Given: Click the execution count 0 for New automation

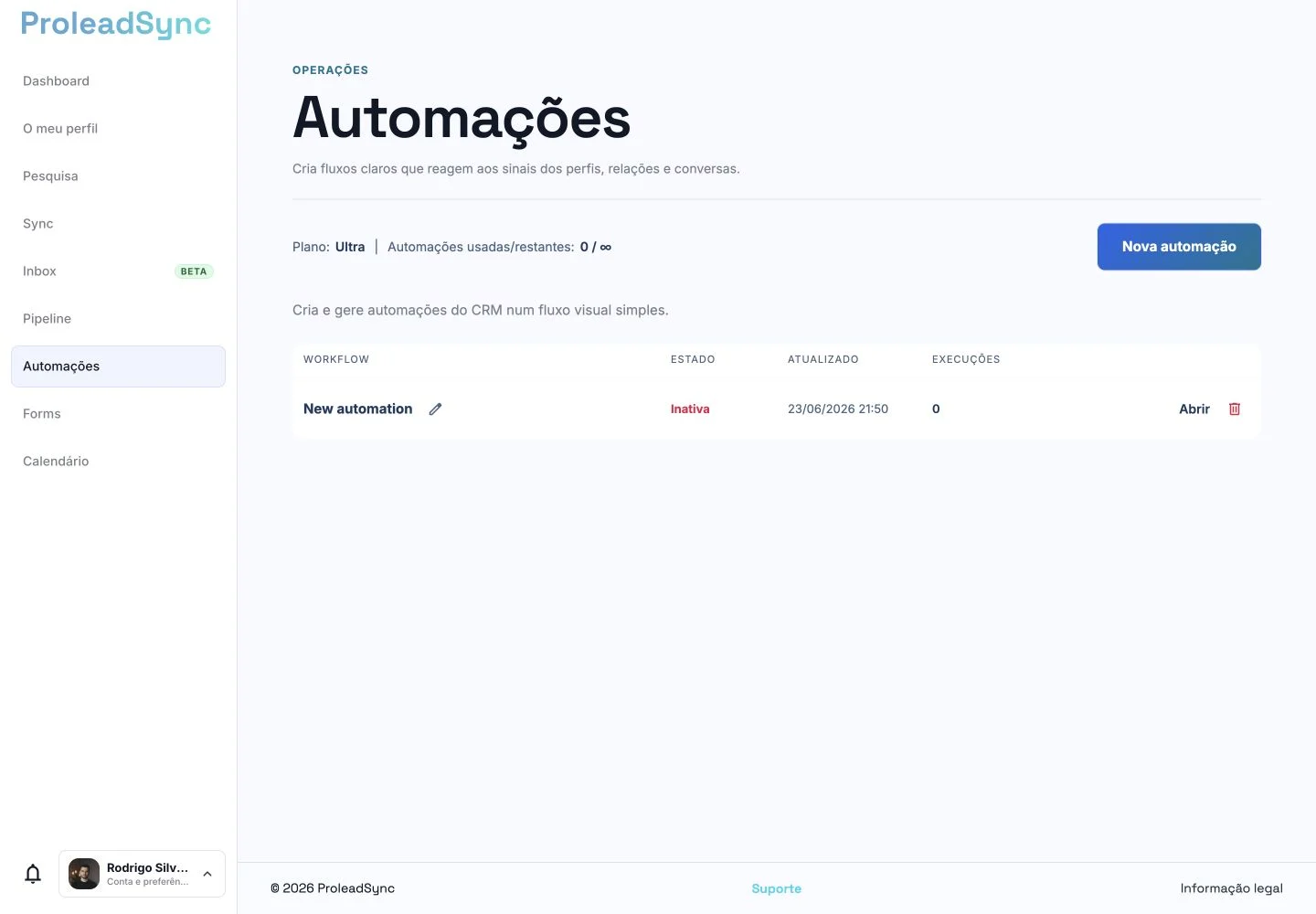Looking at the screenshot, I should pos(936,409).
